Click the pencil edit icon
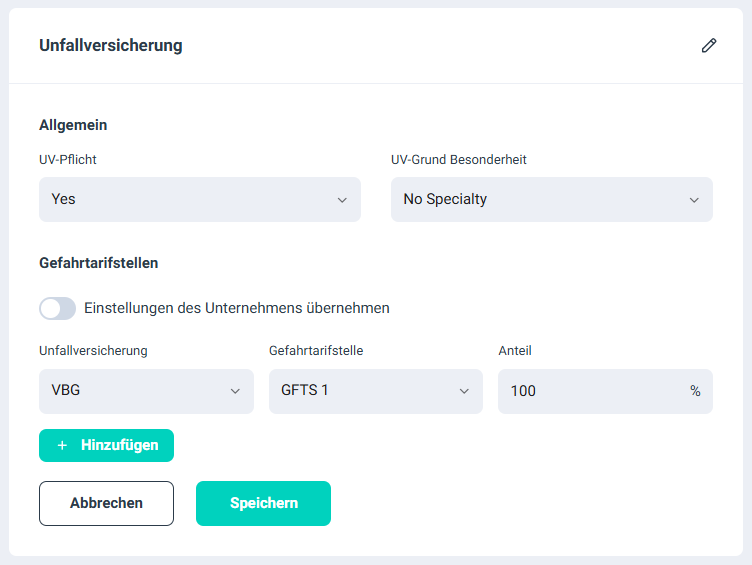Viewport: 752px width, 565px height. click(x=709, y=45)
